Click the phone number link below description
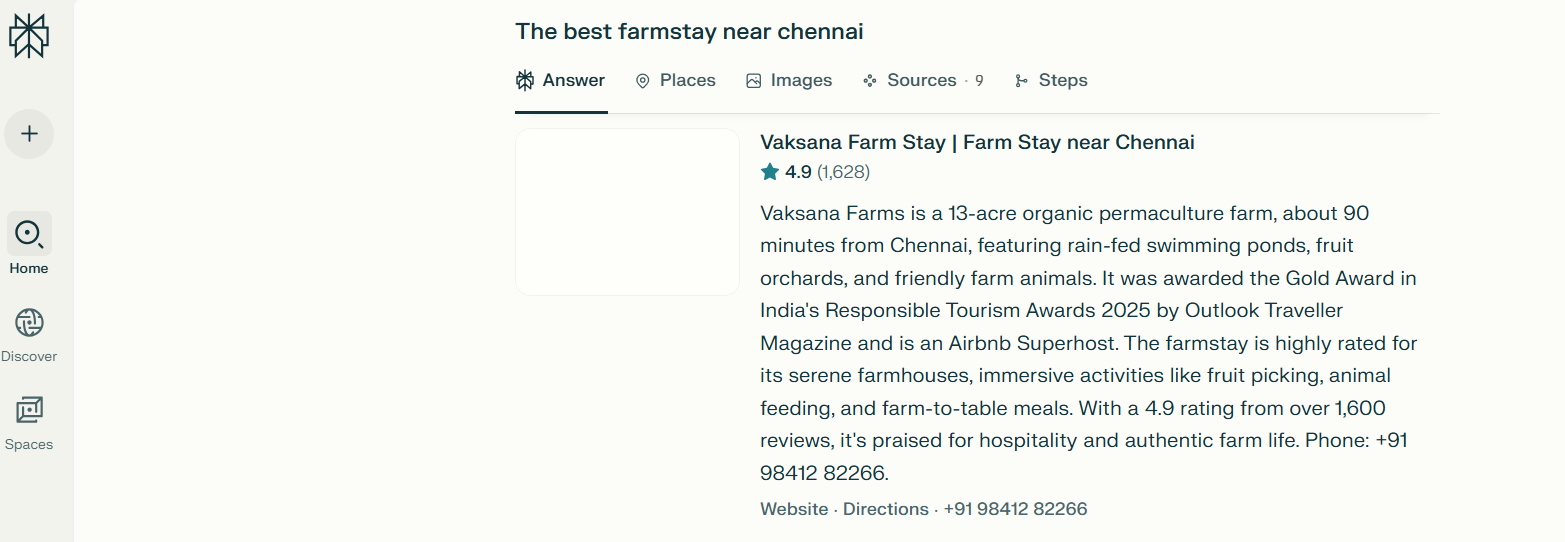This screenshot has width=1565, height=542. [1015, 509]
